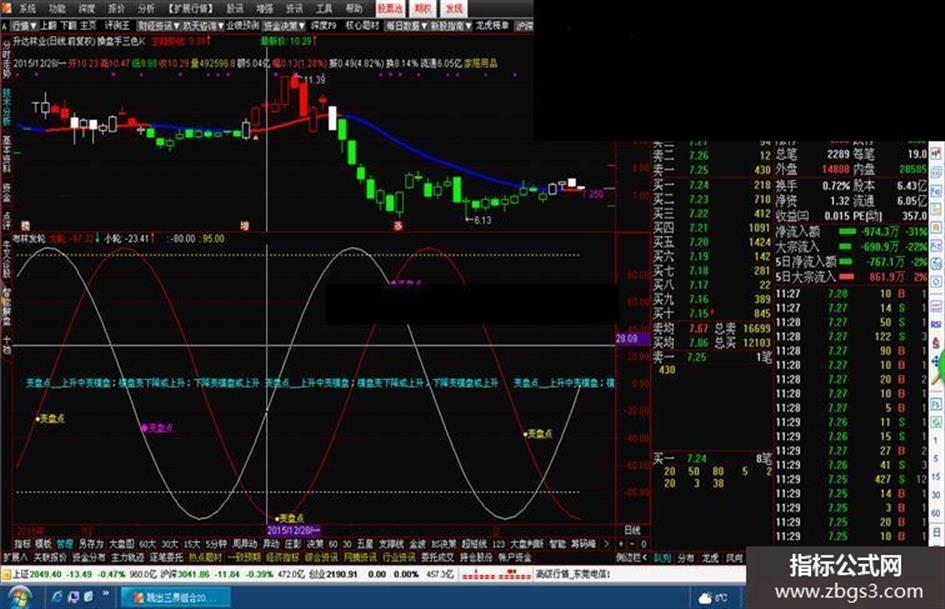Select the 大盘判断 tab
945x609 pixels.
pos(527,544)
